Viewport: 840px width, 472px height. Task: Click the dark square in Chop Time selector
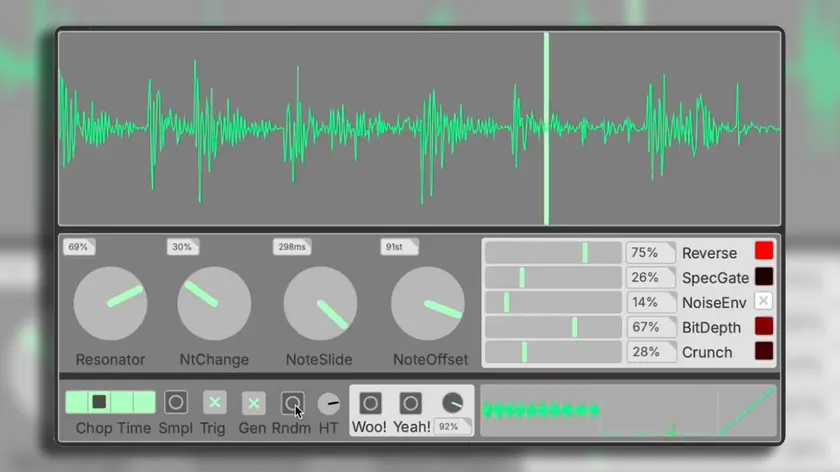tap(99, 402)
